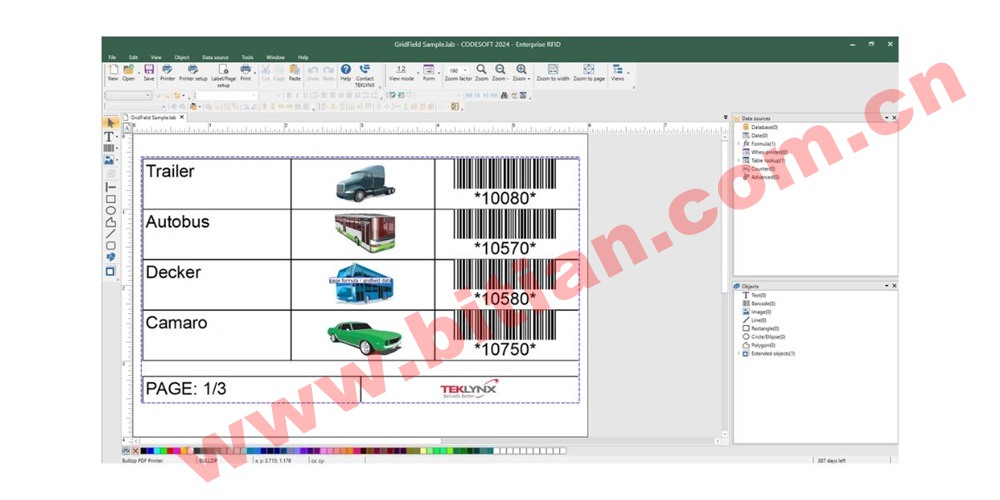Select the Text tool in left toolbox

click(x=108, y=136)
